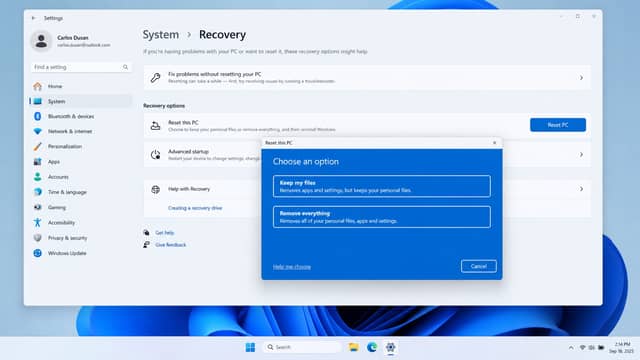Click the Carlos Dusan account name
This screenshot has height=360, width=640.
(73, 38)
